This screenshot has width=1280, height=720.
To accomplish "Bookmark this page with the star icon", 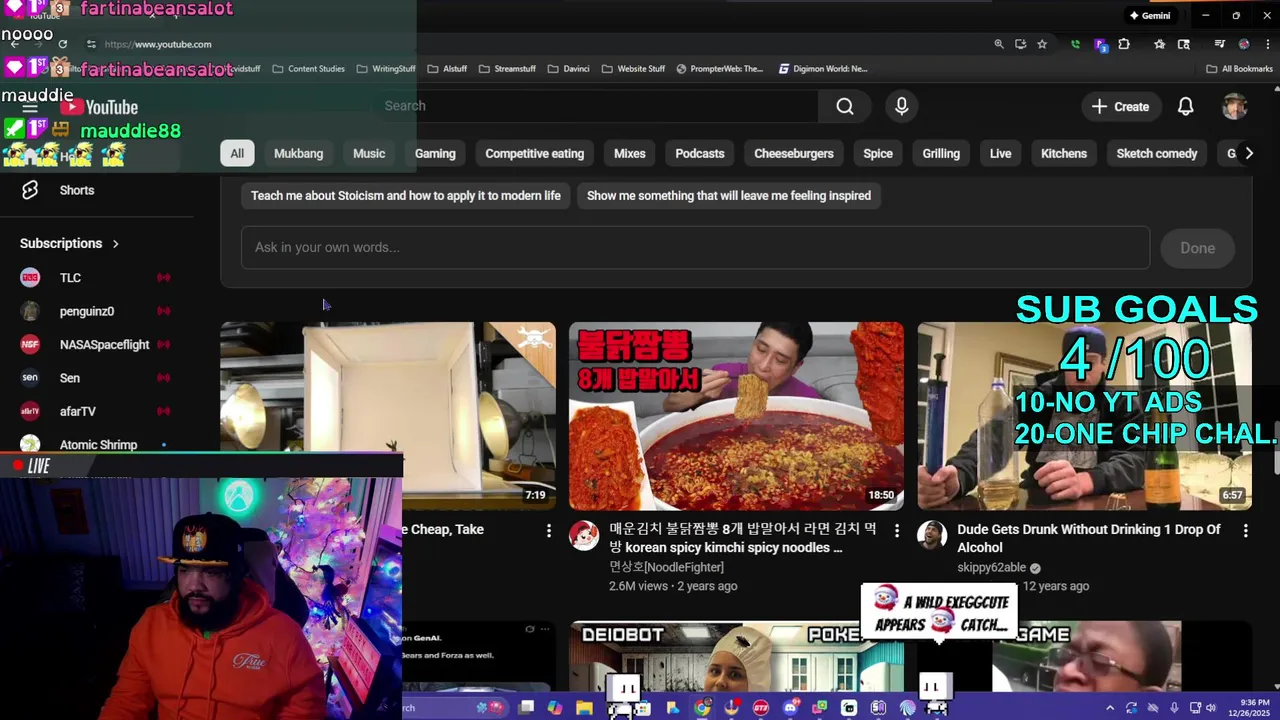I will click(1042, 44).
